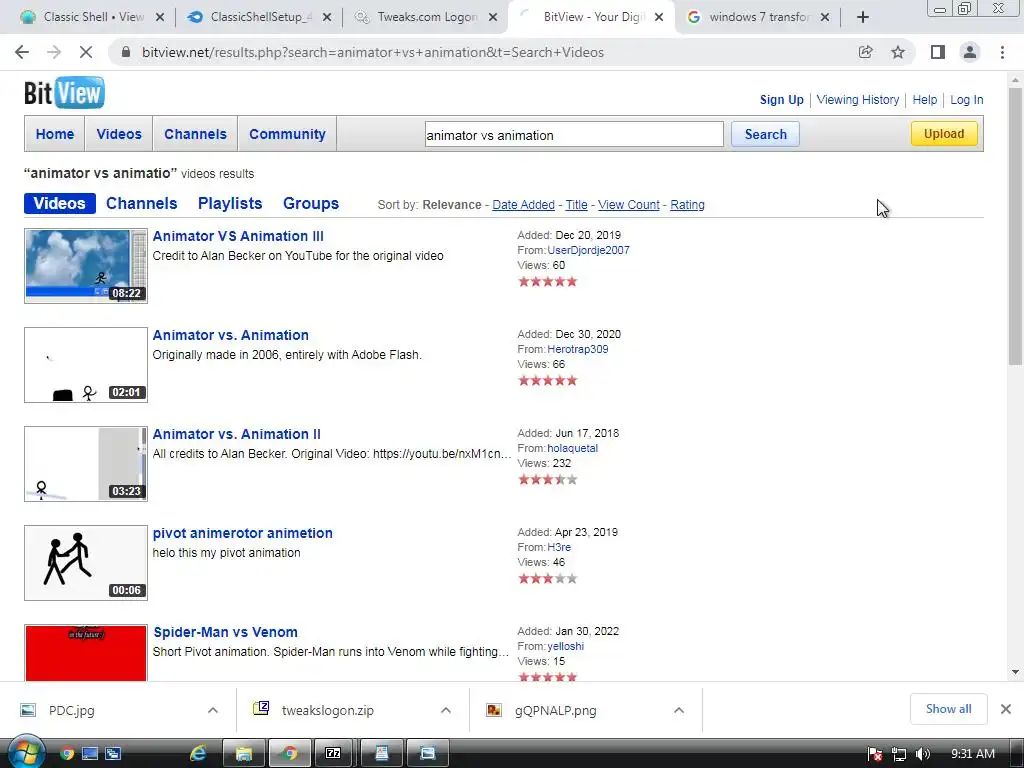The image size is (1024, 768).
Task: Open the Animator VS Animation III thumbnail
Action: click(86, 266)
